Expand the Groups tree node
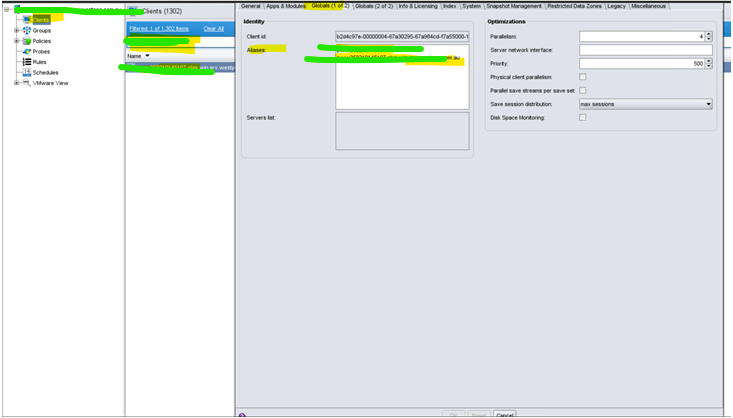Image resolution: width=733 pixels, height=418 pixels. click(x=16, y=30)
